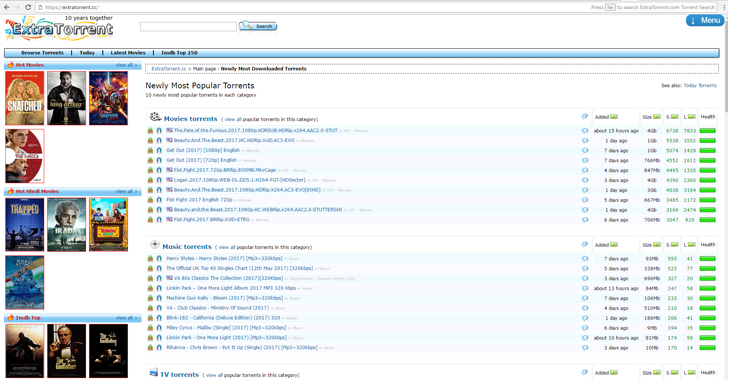Image resolution: width=733 pixels, height=388 pixels.
Task: Reload the page with browser refresh icon
Action: point(28,7)
